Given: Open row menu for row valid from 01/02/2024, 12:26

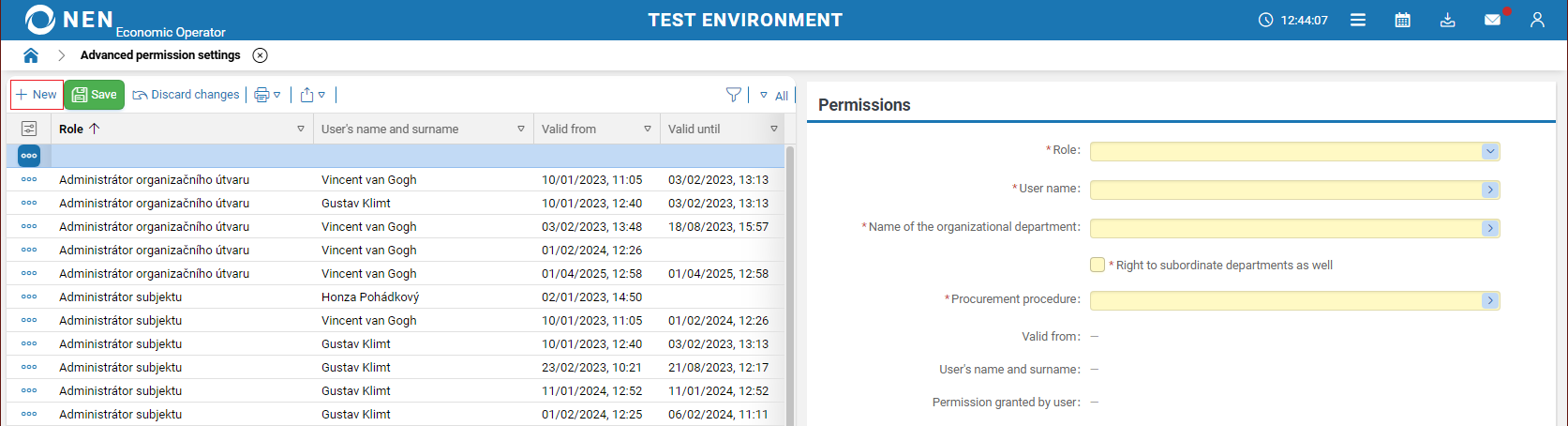Looking at the screenshot, I should [29, 250].
